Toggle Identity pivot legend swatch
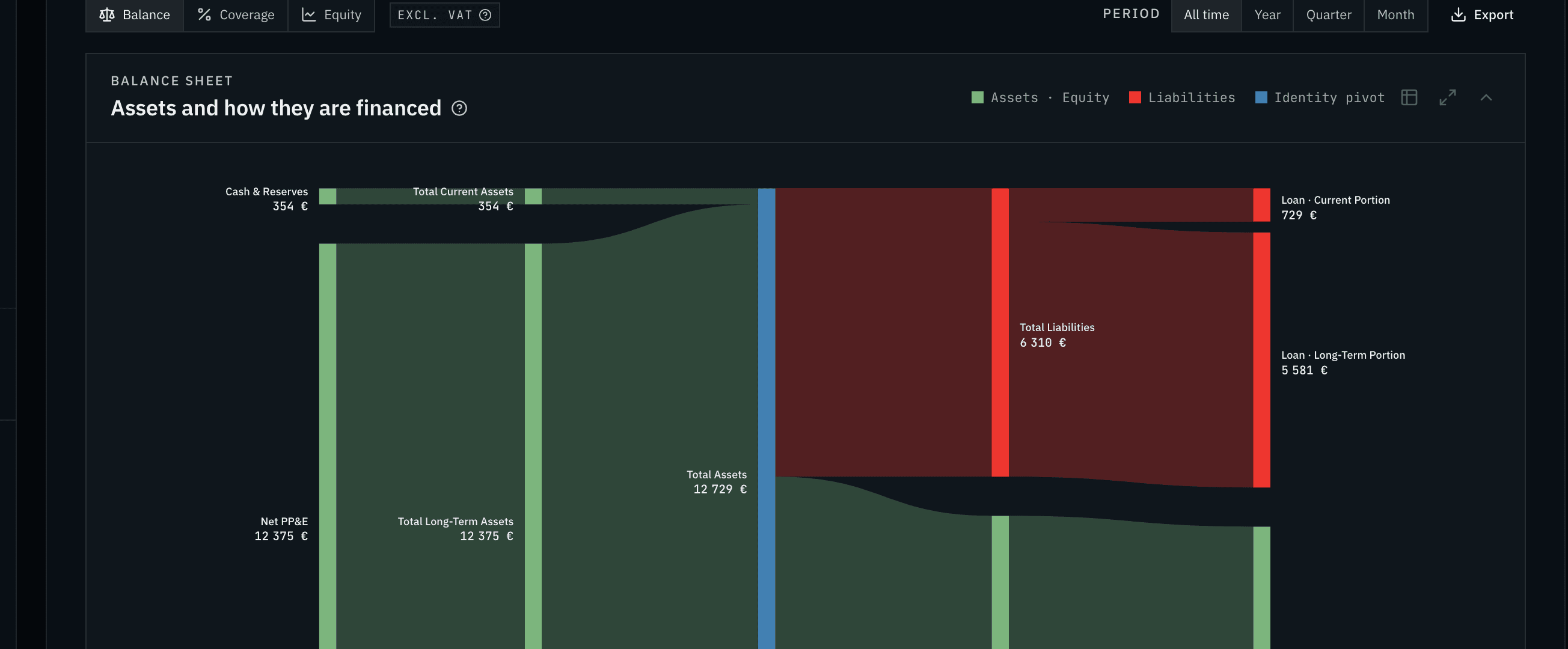This screenshot has height=649, width=1568. pos(1261,97)
